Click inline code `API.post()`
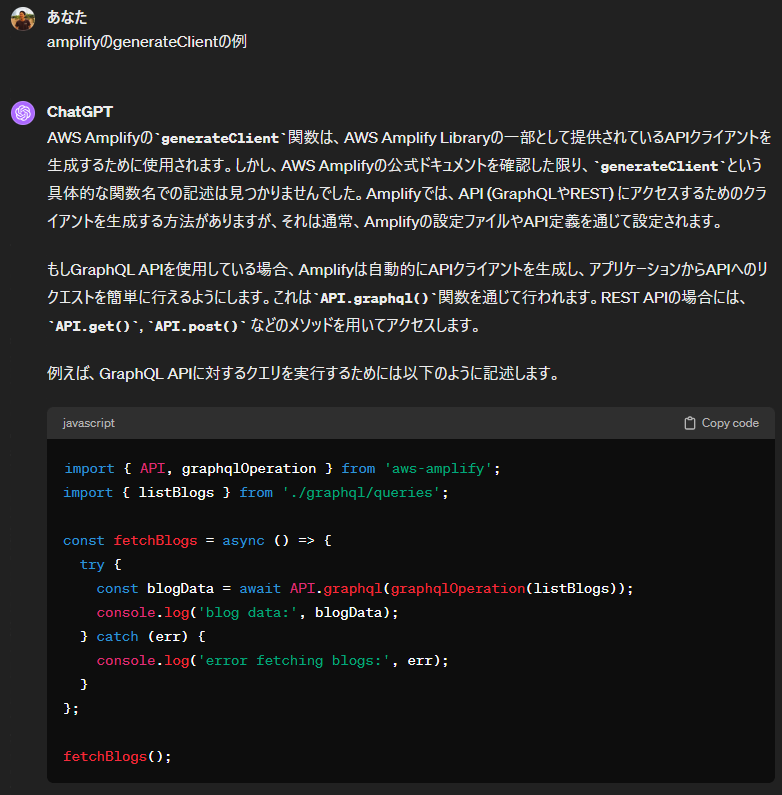The width and height of the screenshot is (782, 795). point(196,326)
